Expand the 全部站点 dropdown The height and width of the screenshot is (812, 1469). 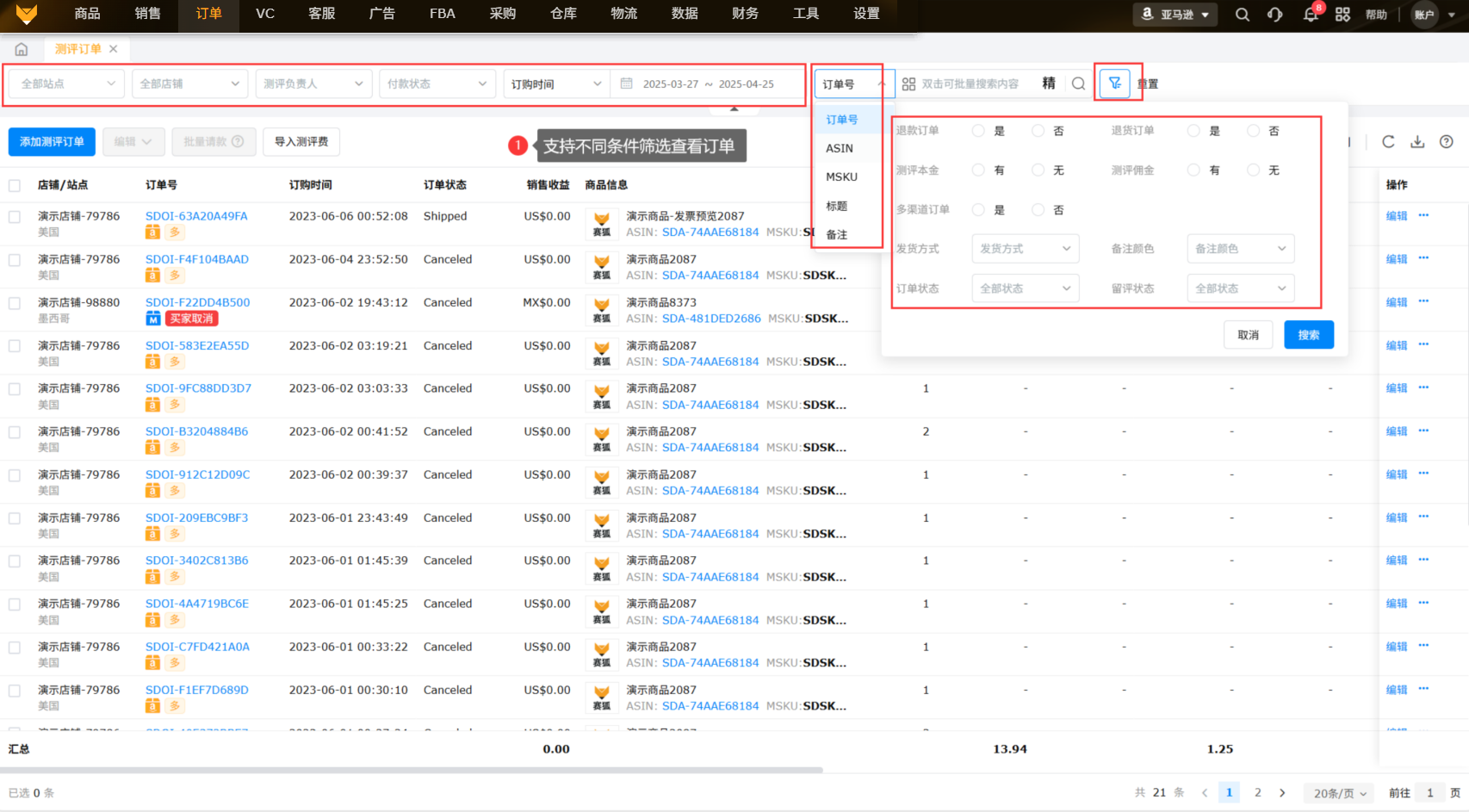click(x=67, y=84)
